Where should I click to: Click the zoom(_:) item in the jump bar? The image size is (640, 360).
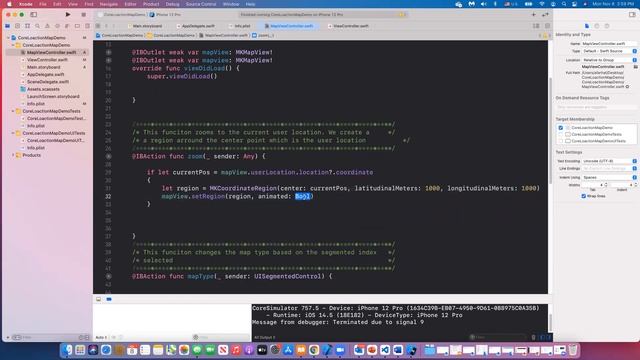click(x=263, y=36)
